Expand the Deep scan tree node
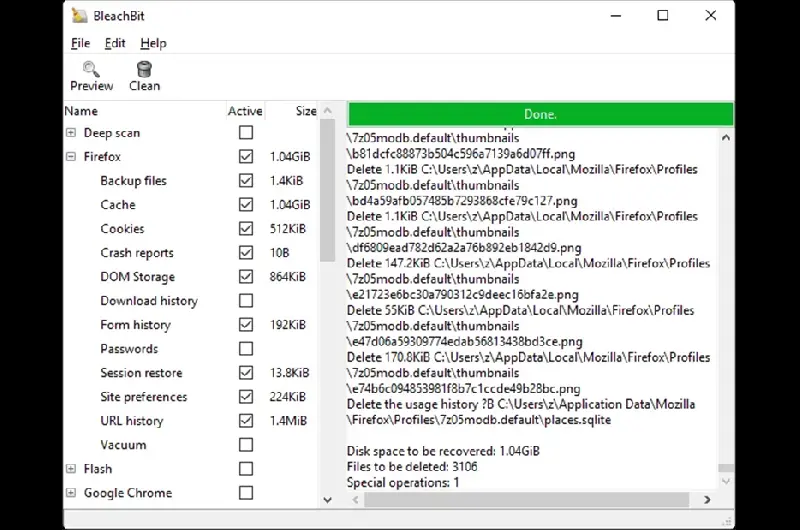Screen dimensions: 800x530 tap(71, 133)
